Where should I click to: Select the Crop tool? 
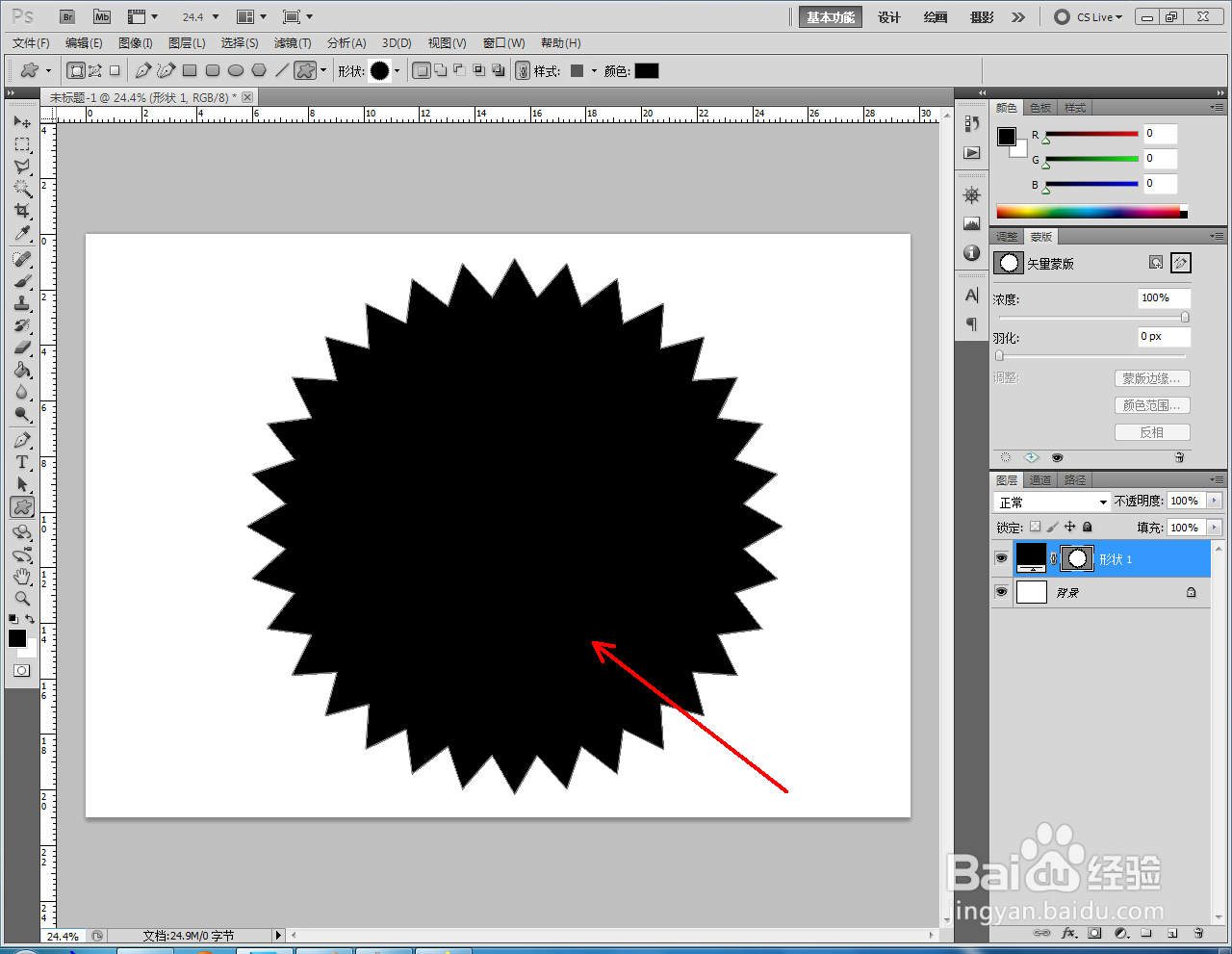(x=22, y=211)
